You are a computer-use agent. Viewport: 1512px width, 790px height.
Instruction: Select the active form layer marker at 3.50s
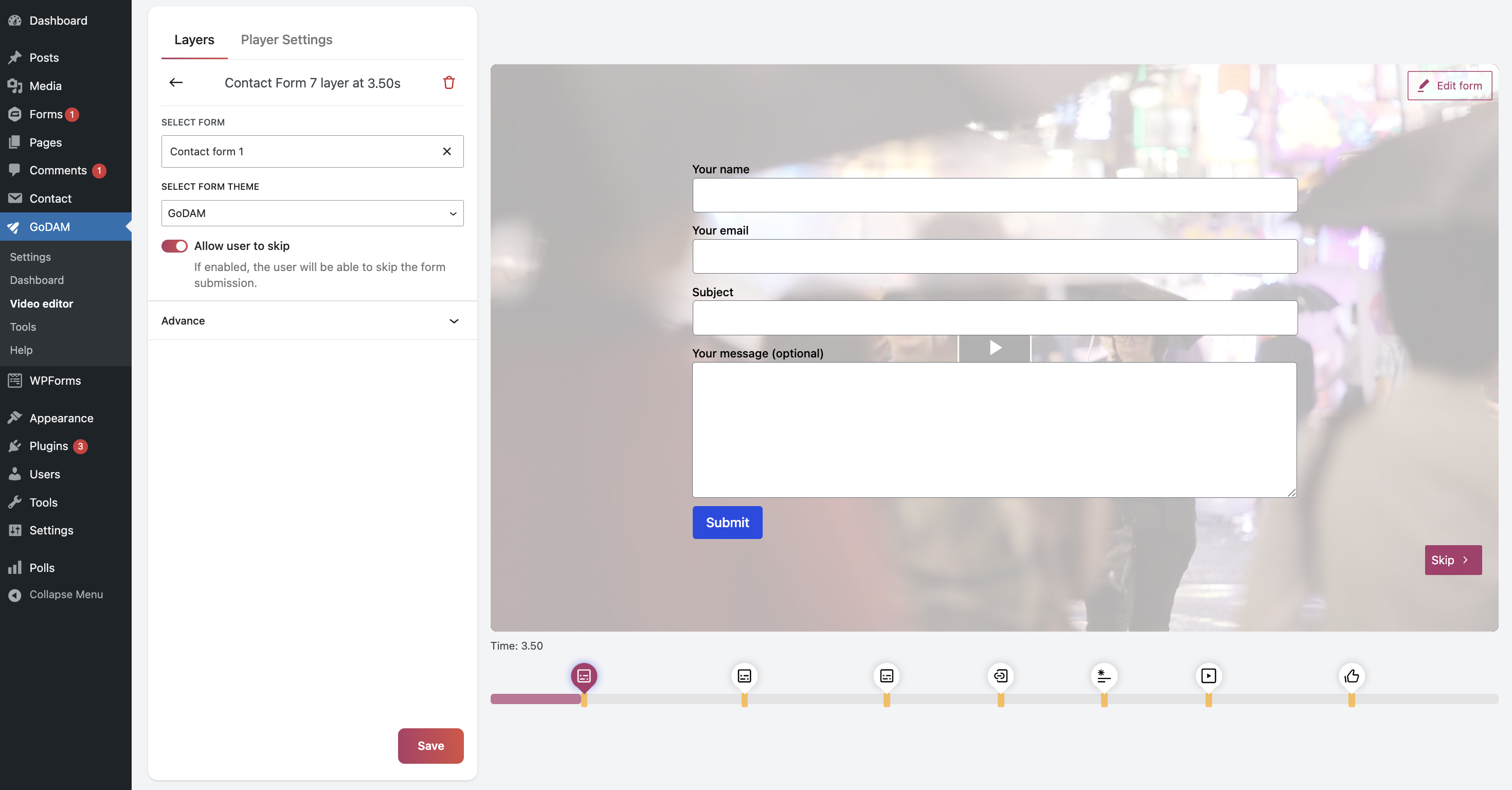coord(584,676)
